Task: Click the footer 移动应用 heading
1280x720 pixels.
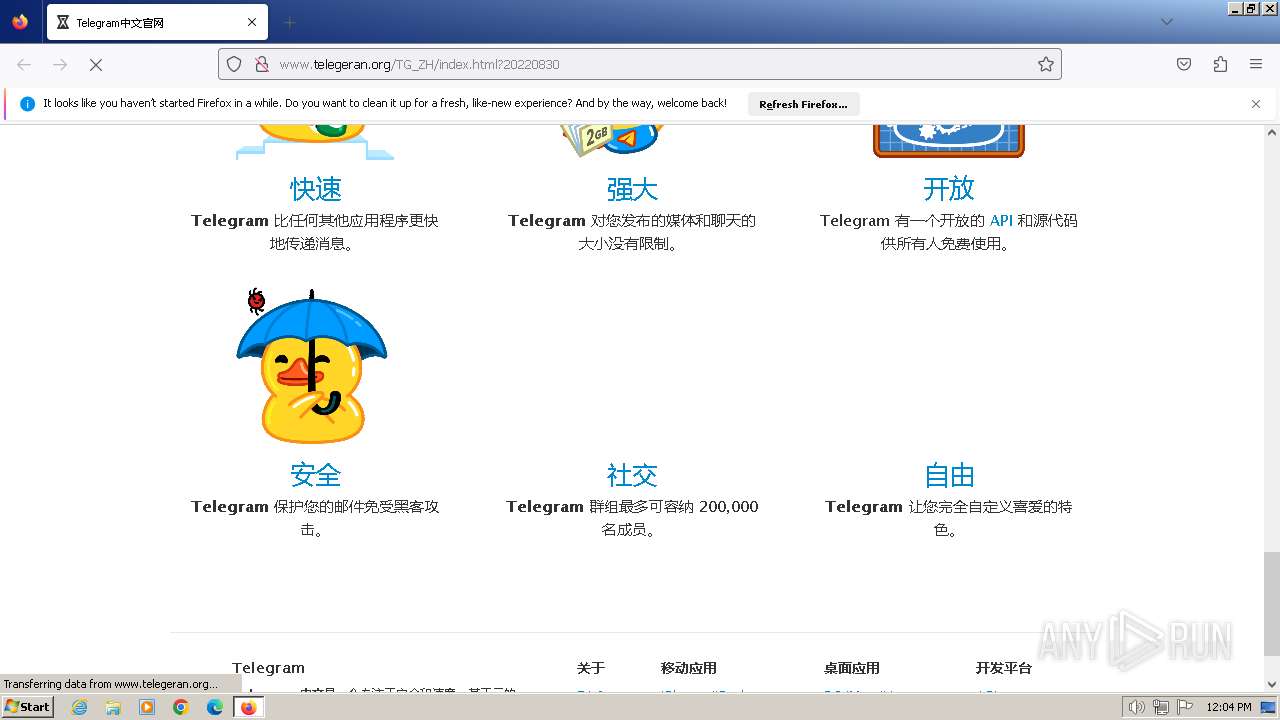Action: 689,668
